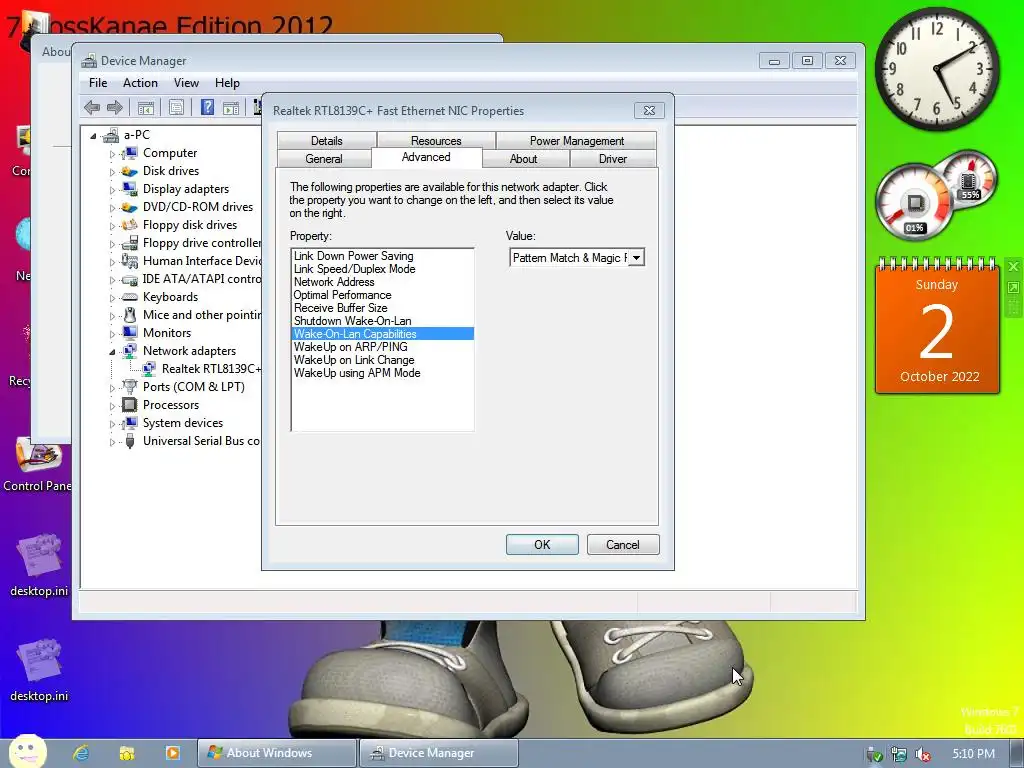The image size is (1024, 768).
Task: Switch to the Details tab
Action: click(x=327, y=140)
